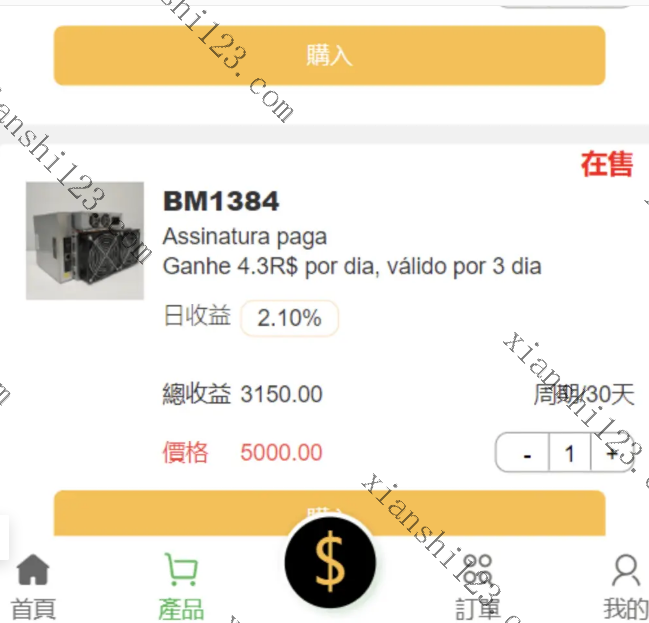Click the quantity input showing 1

(570, 452)
